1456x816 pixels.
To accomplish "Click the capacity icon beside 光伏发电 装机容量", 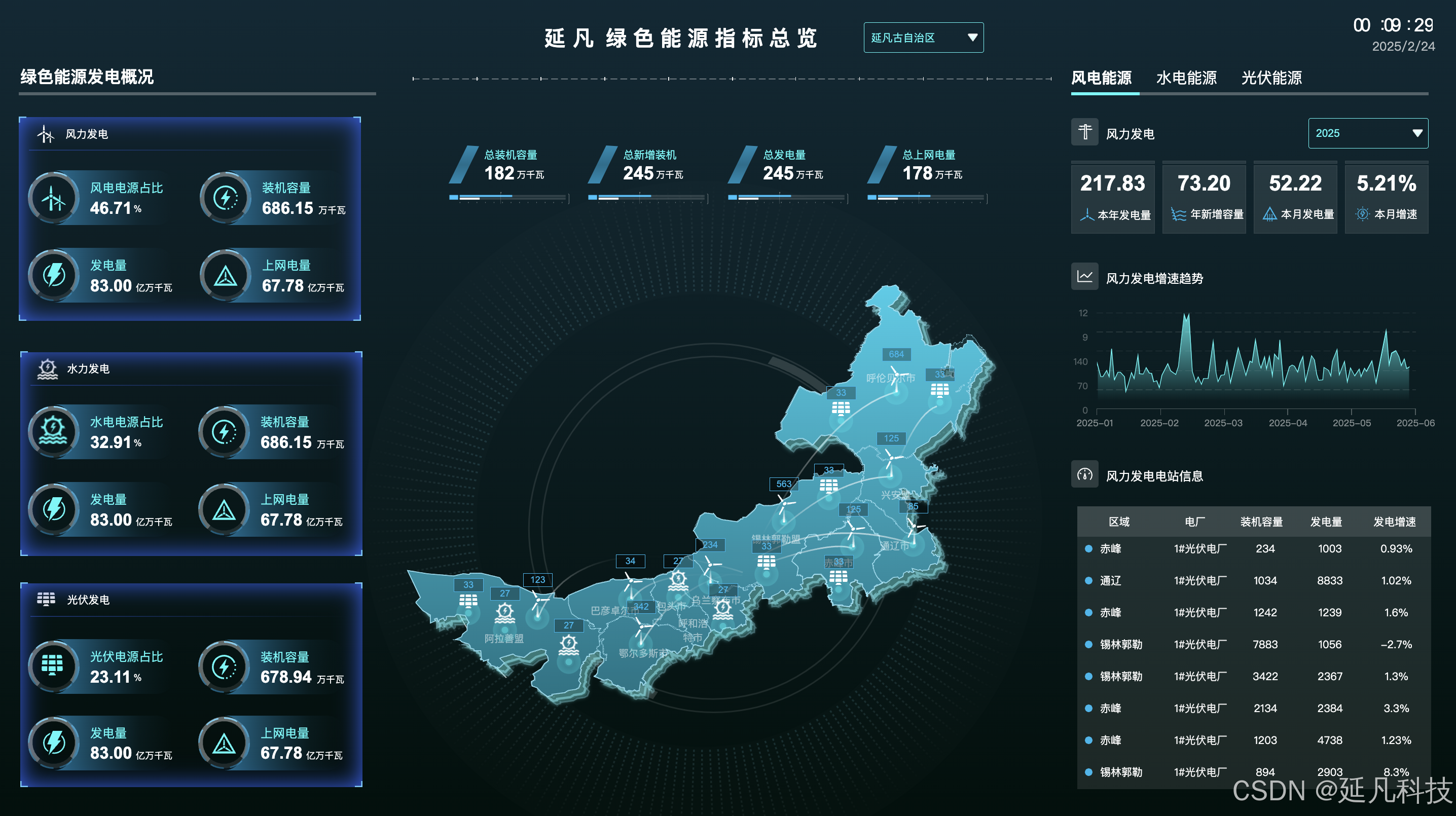I will click(225, 667).
